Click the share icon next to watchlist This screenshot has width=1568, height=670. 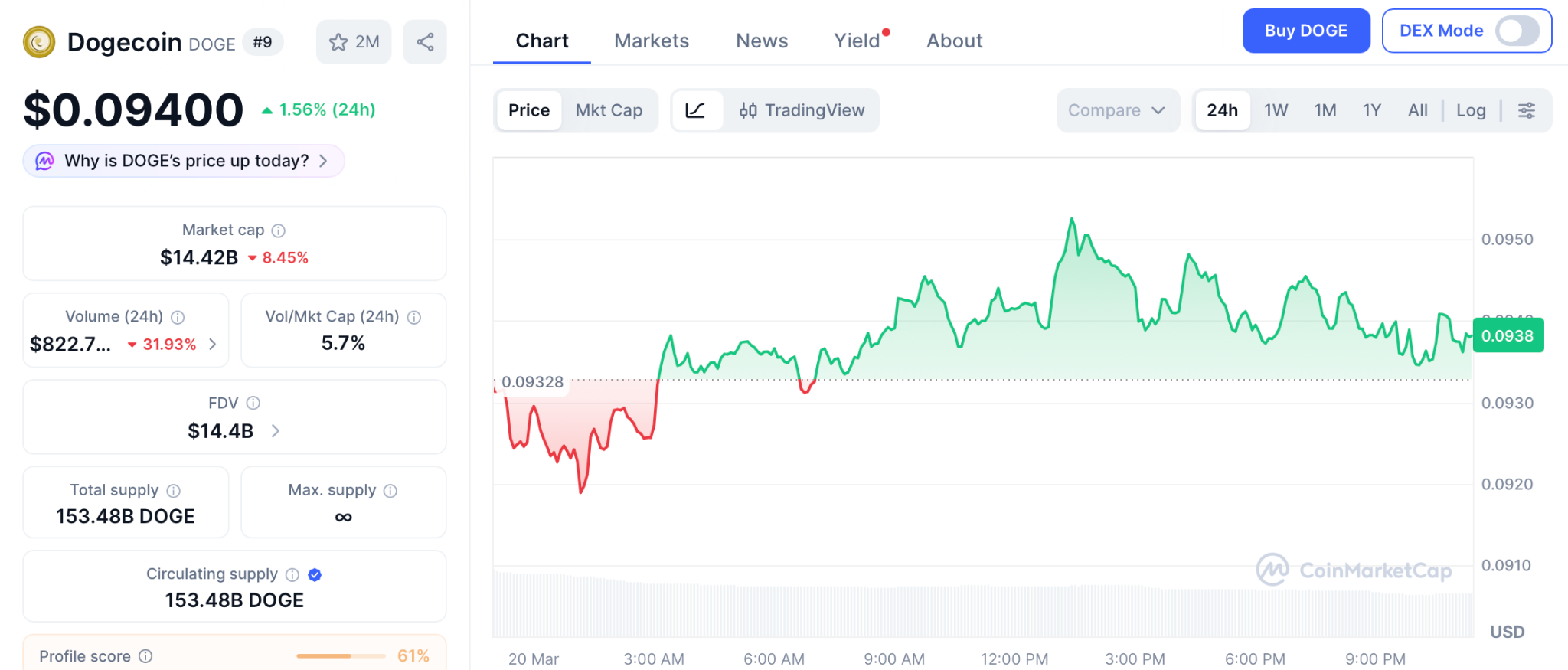pos(425,42)
